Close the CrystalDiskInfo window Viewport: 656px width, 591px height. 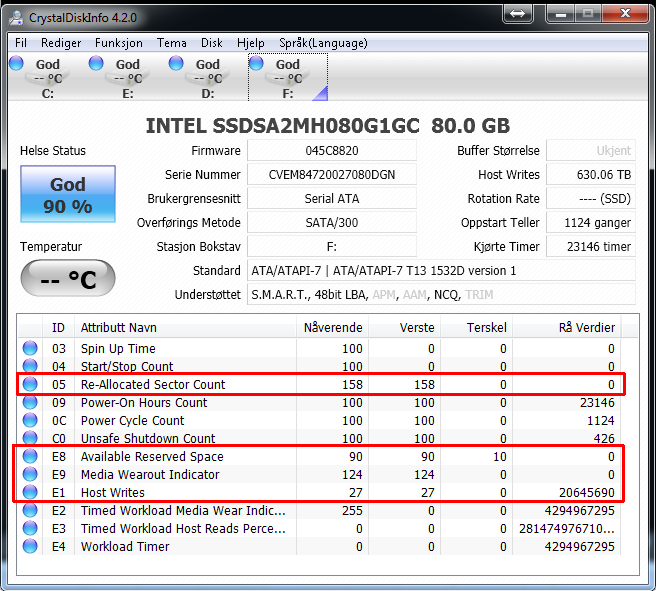[625, 14]
